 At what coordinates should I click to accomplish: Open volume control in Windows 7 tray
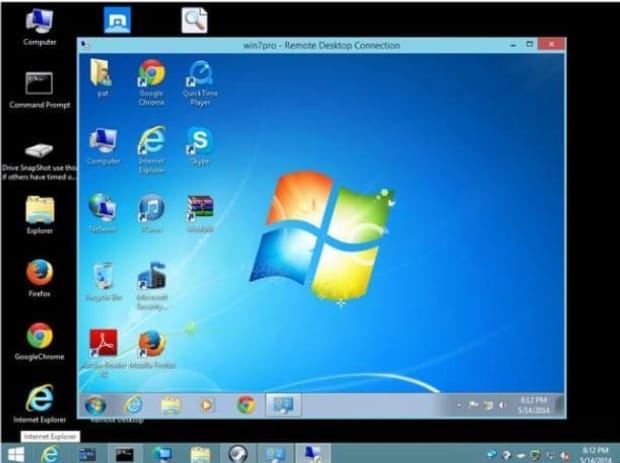coord(502,405)
